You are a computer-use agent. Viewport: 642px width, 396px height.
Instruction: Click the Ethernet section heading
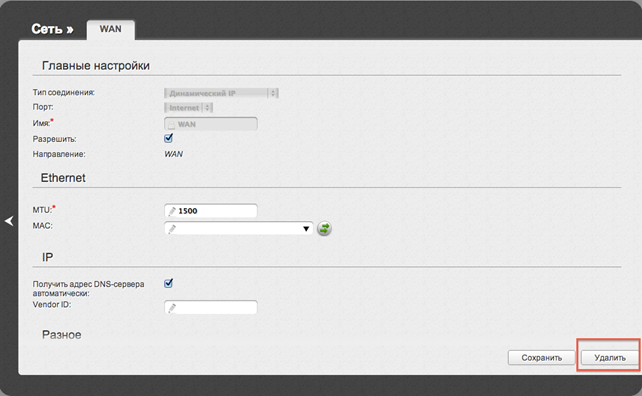point(63,178)
